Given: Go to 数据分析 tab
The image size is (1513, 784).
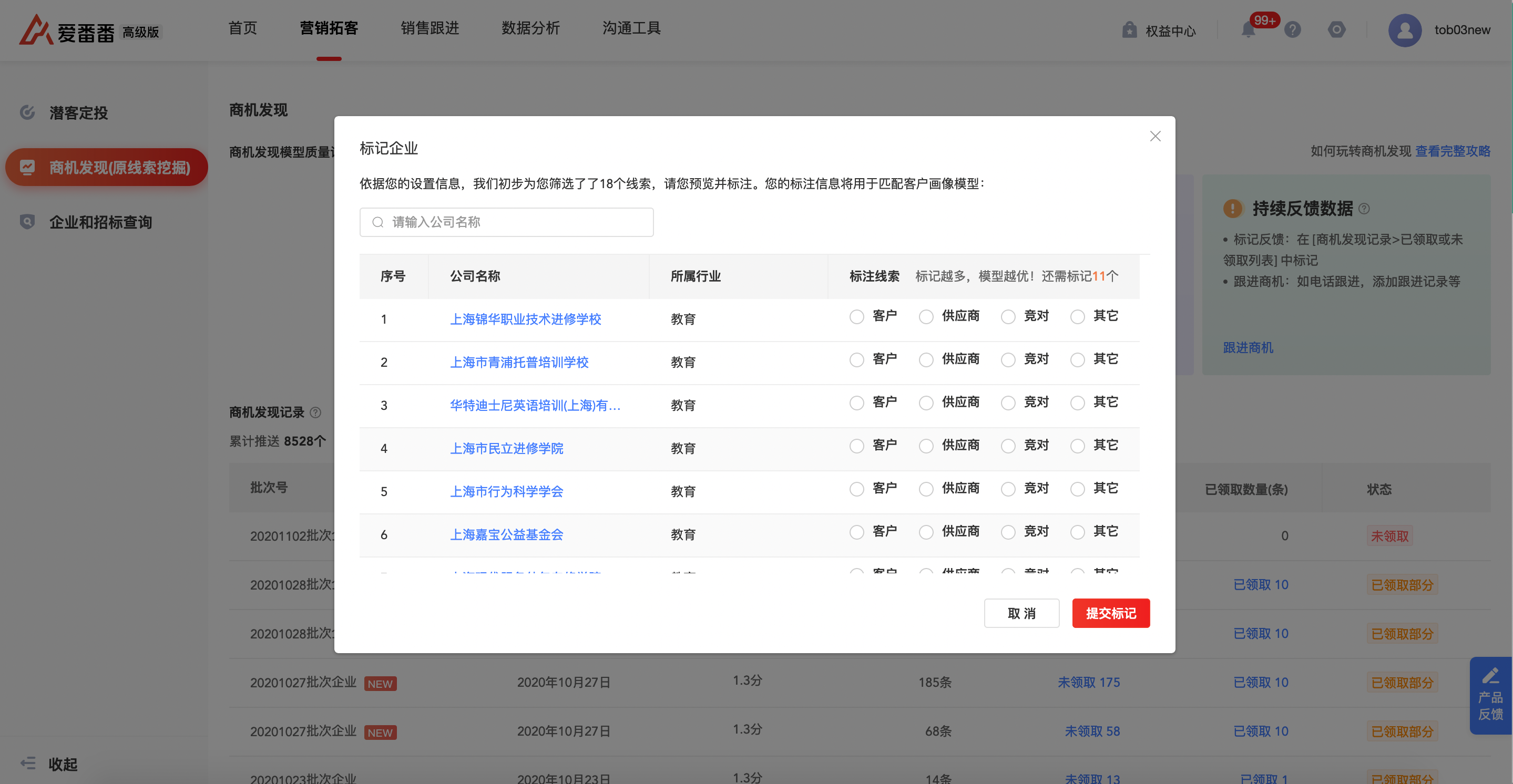Looking at the screenshot, I should 530,28.
